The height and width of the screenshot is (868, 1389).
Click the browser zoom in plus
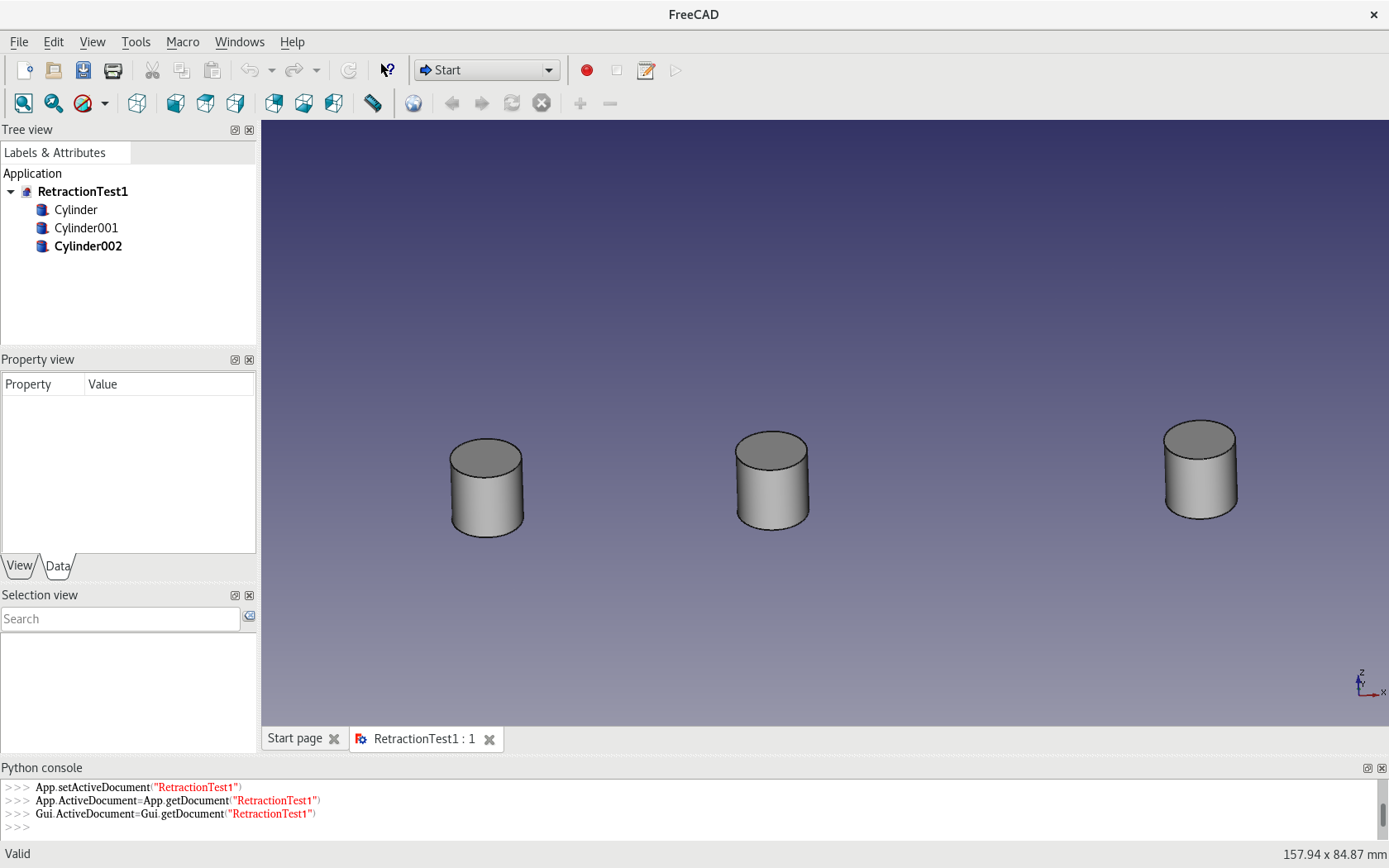pyautogui.click(x=580, y=103)
